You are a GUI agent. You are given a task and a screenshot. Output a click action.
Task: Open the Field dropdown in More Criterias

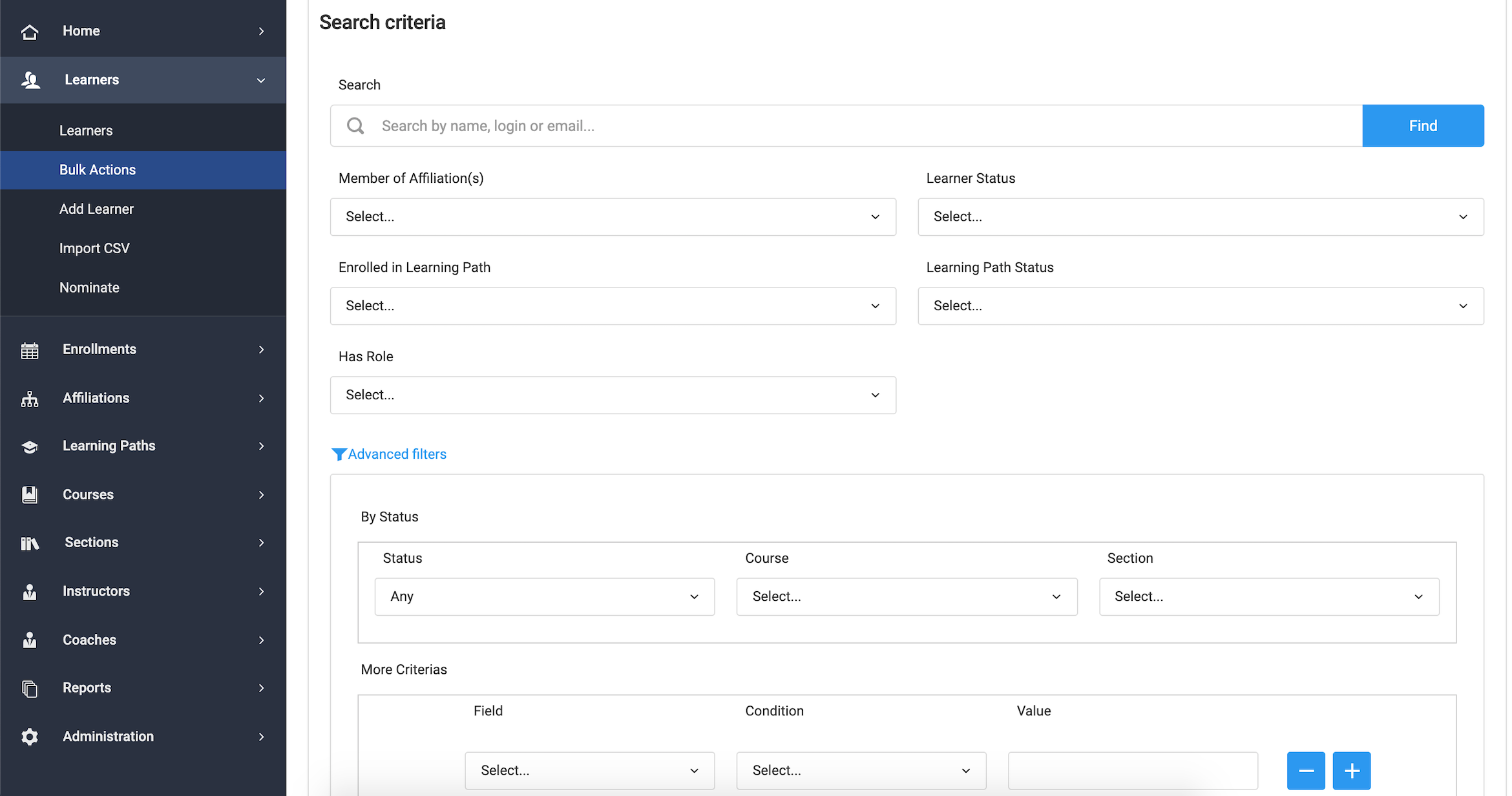coord(590,771)
